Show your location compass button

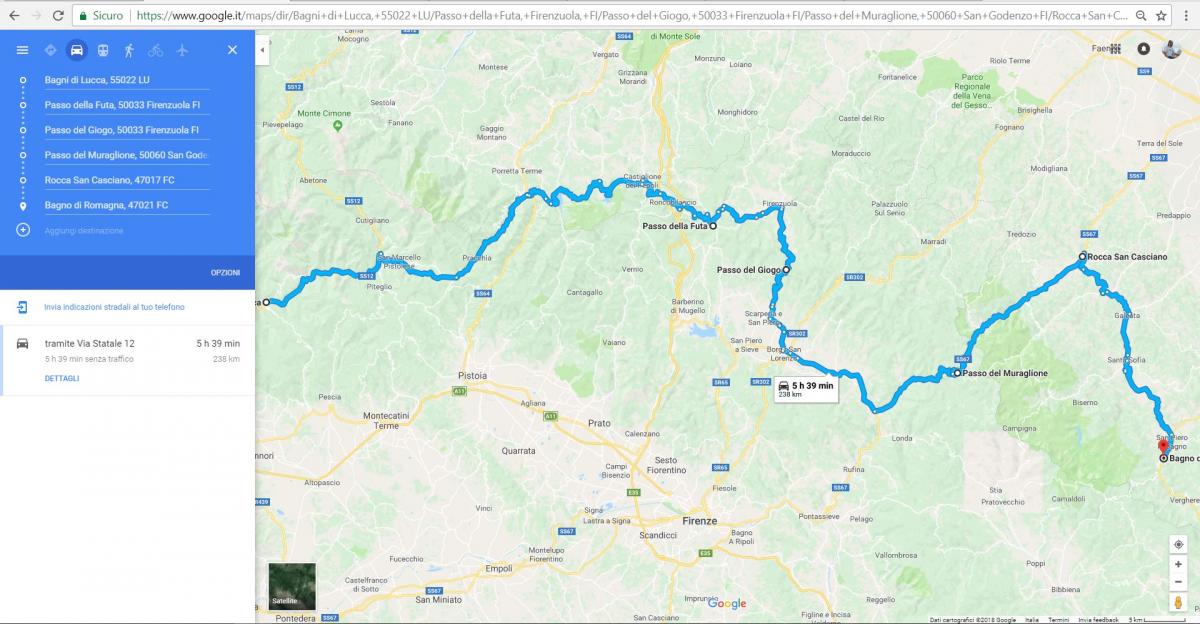point(1179,544)
